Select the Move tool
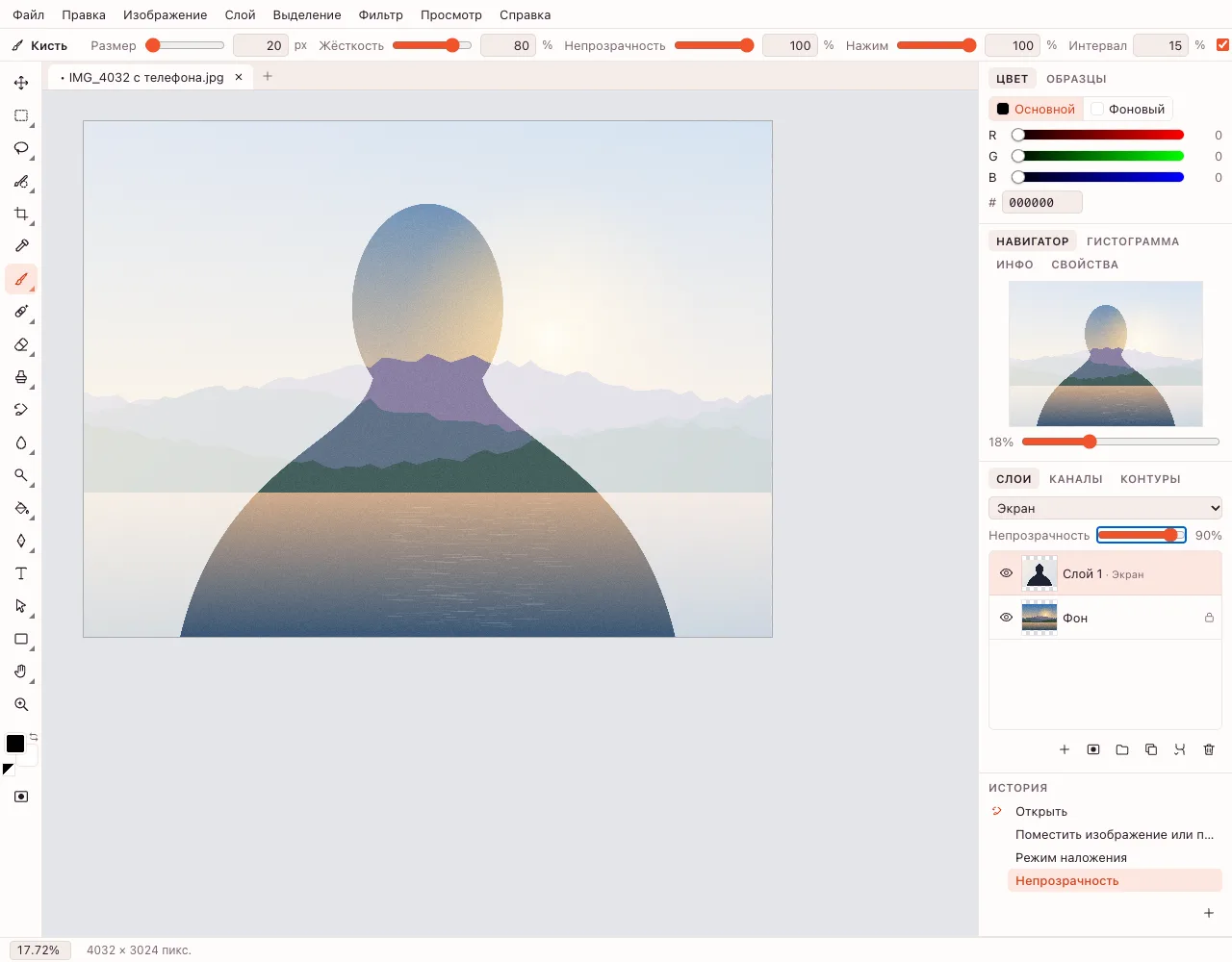 pyautogui.click(x=21, y=83)
